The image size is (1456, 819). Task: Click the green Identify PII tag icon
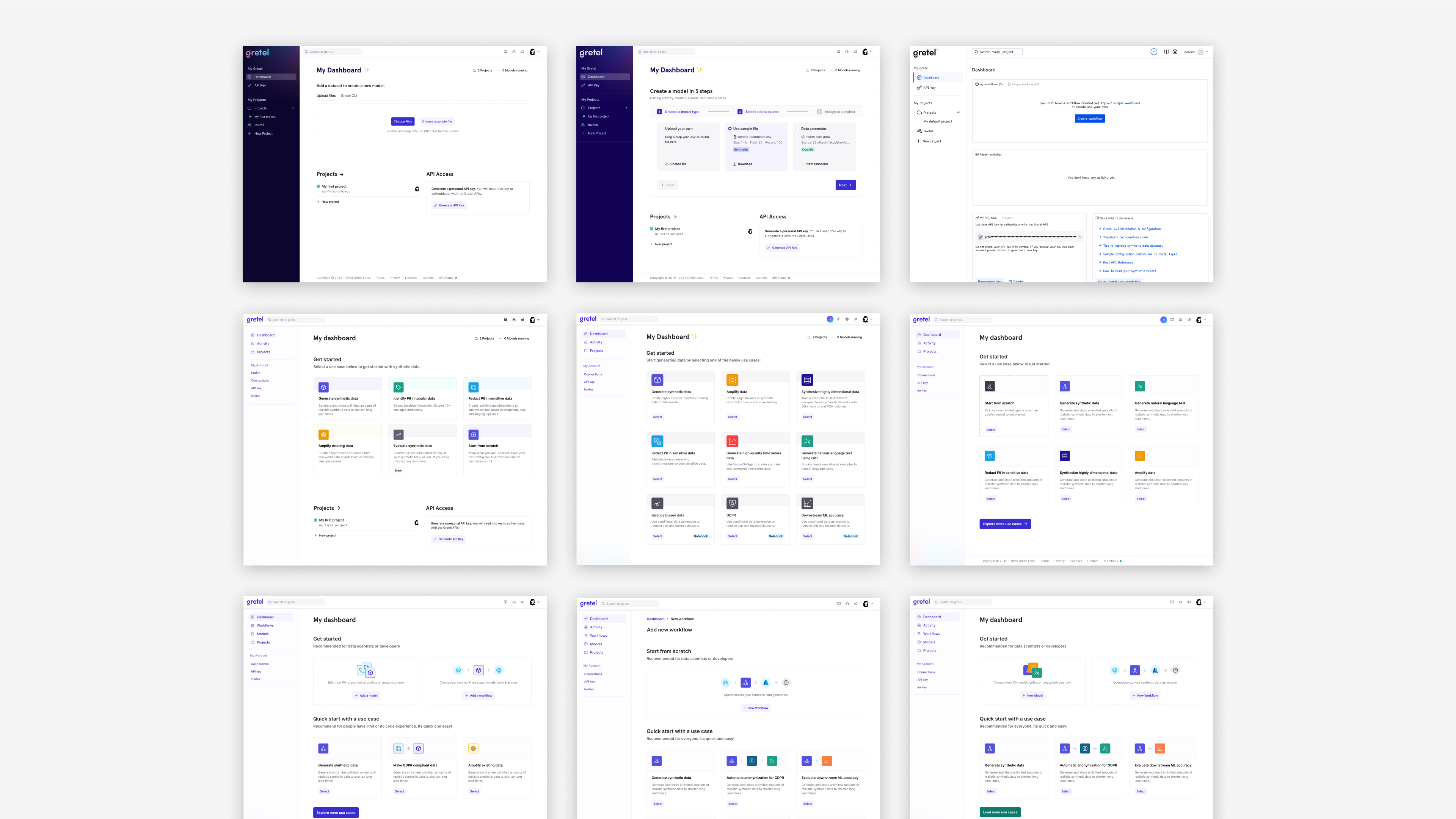coord(399,387)
